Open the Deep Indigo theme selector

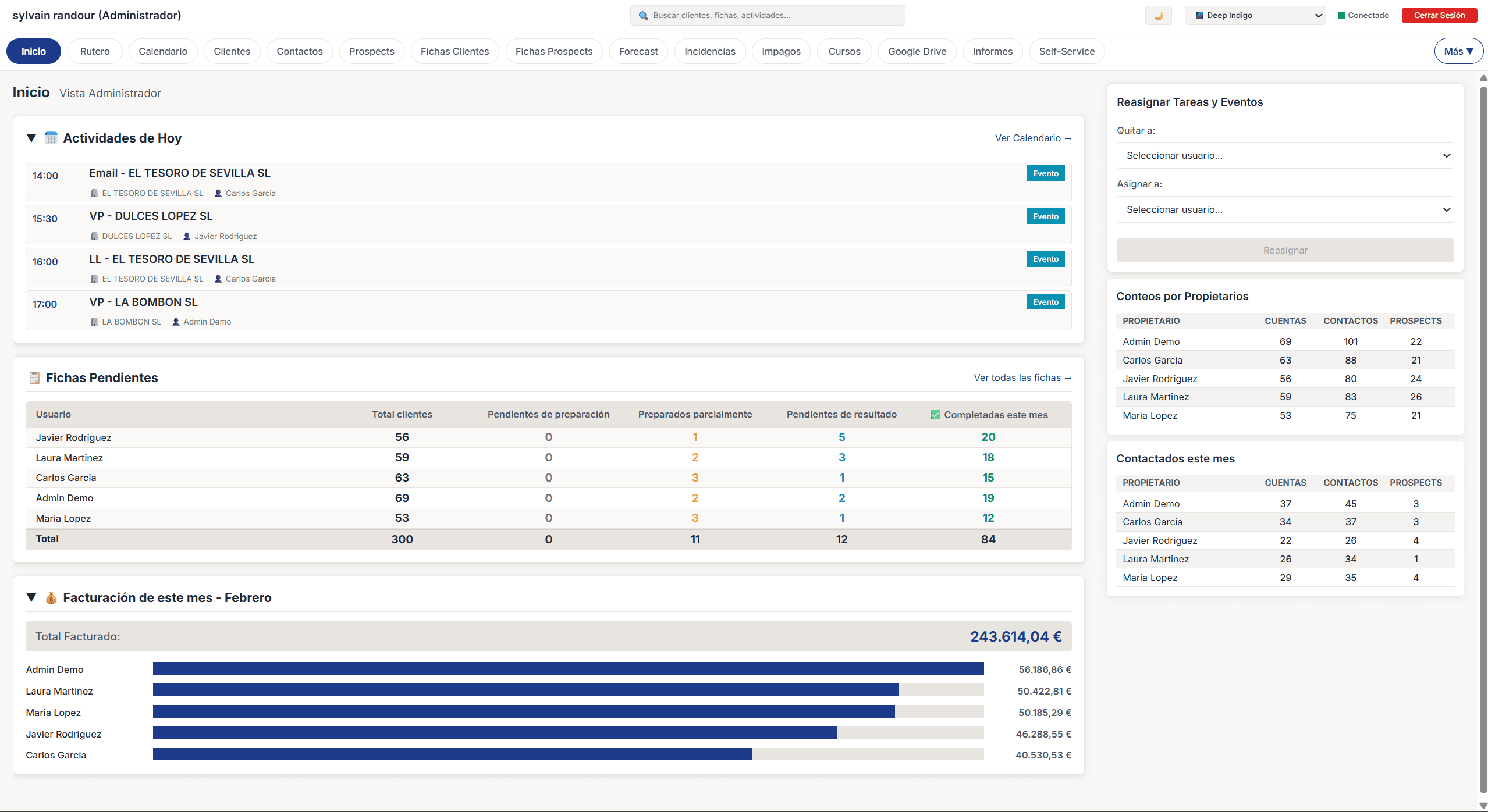(x=1255, y=15)
